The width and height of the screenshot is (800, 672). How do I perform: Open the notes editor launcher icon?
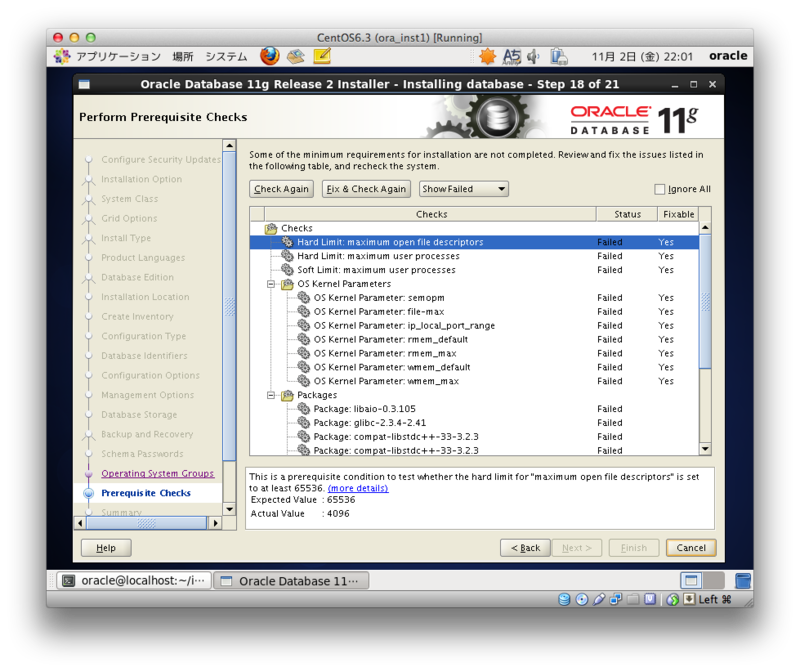pos(322,56)
